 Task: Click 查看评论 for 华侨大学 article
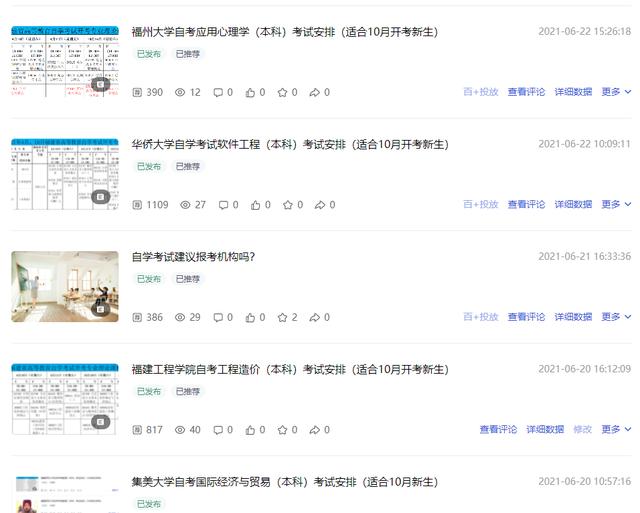pyautogui.click(x=527, y=204)
